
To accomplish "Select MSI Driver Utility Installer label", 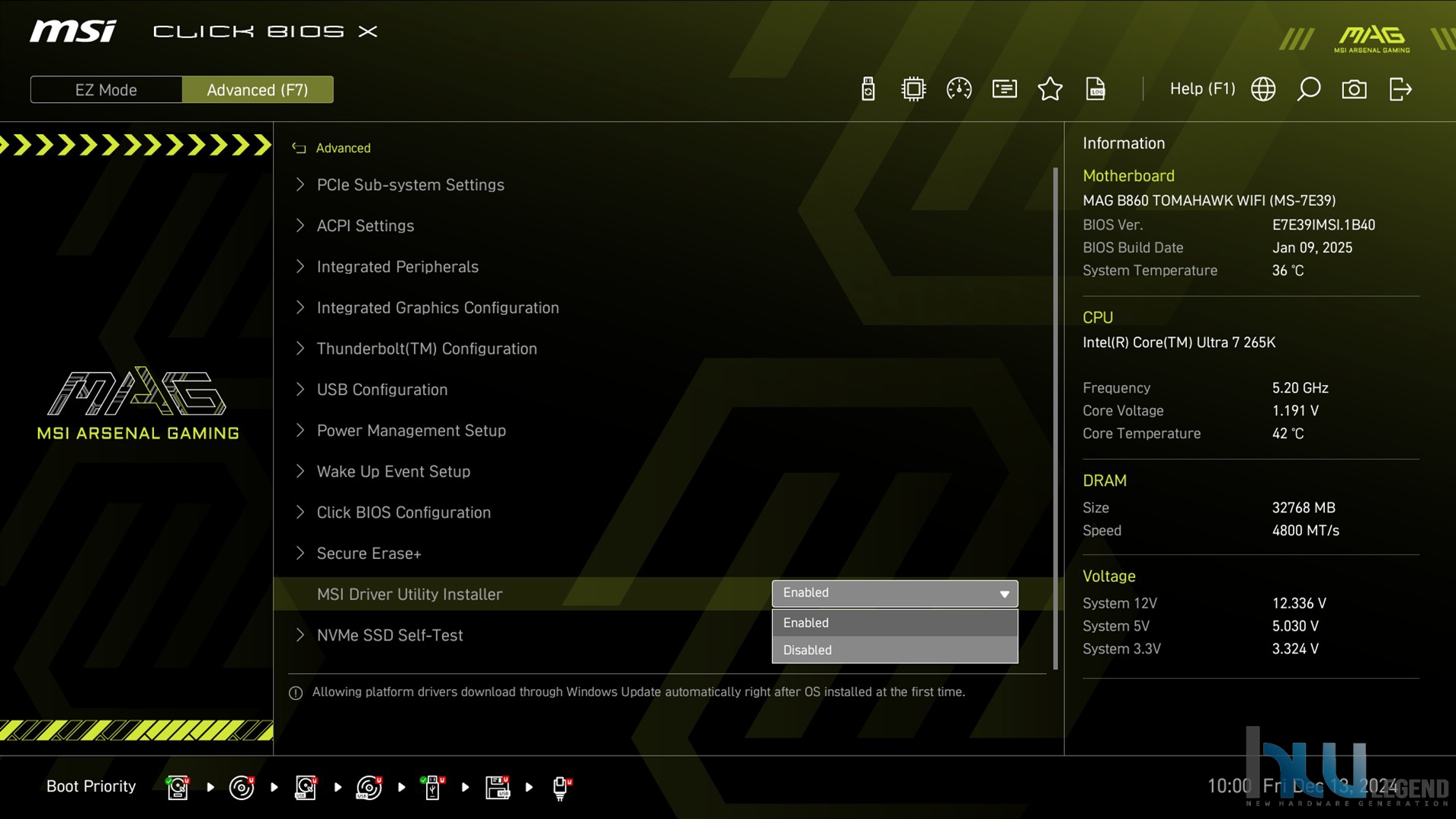I will [x=409, y=594].
